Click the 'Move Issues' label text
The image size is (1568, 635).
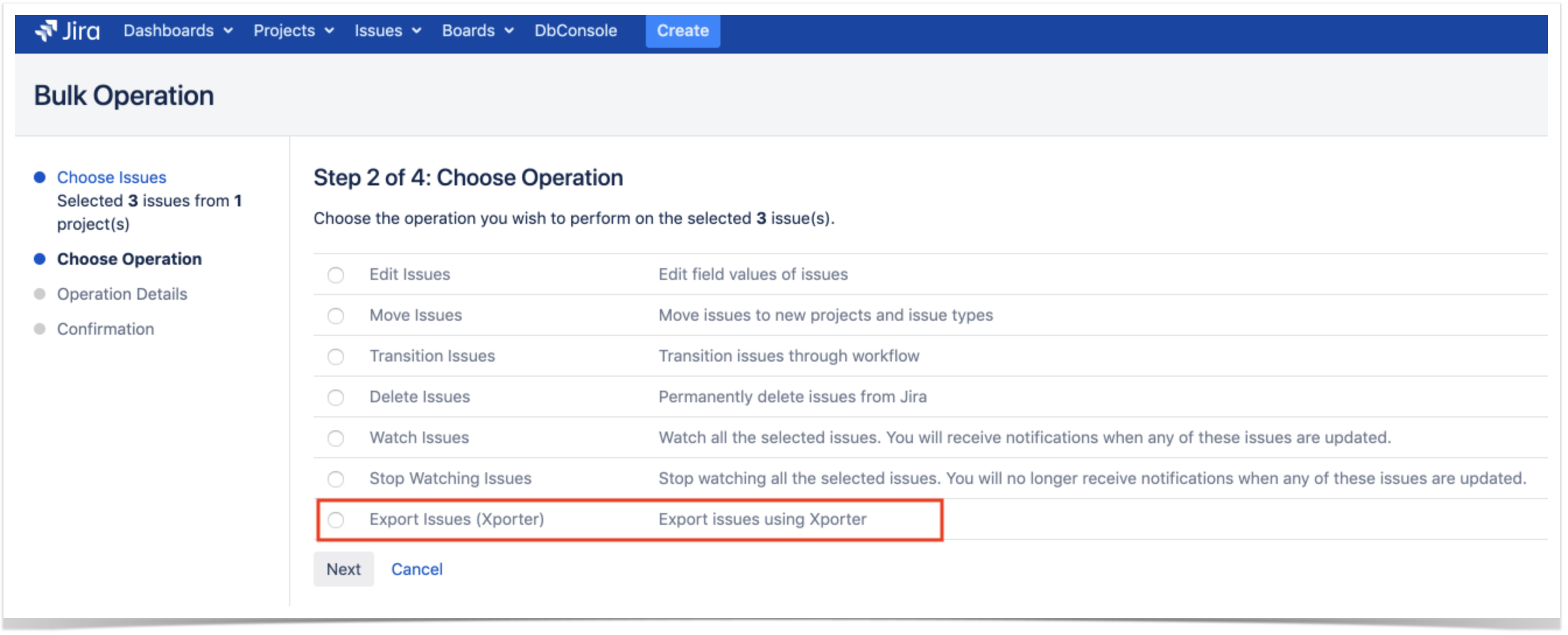[416, 315]
